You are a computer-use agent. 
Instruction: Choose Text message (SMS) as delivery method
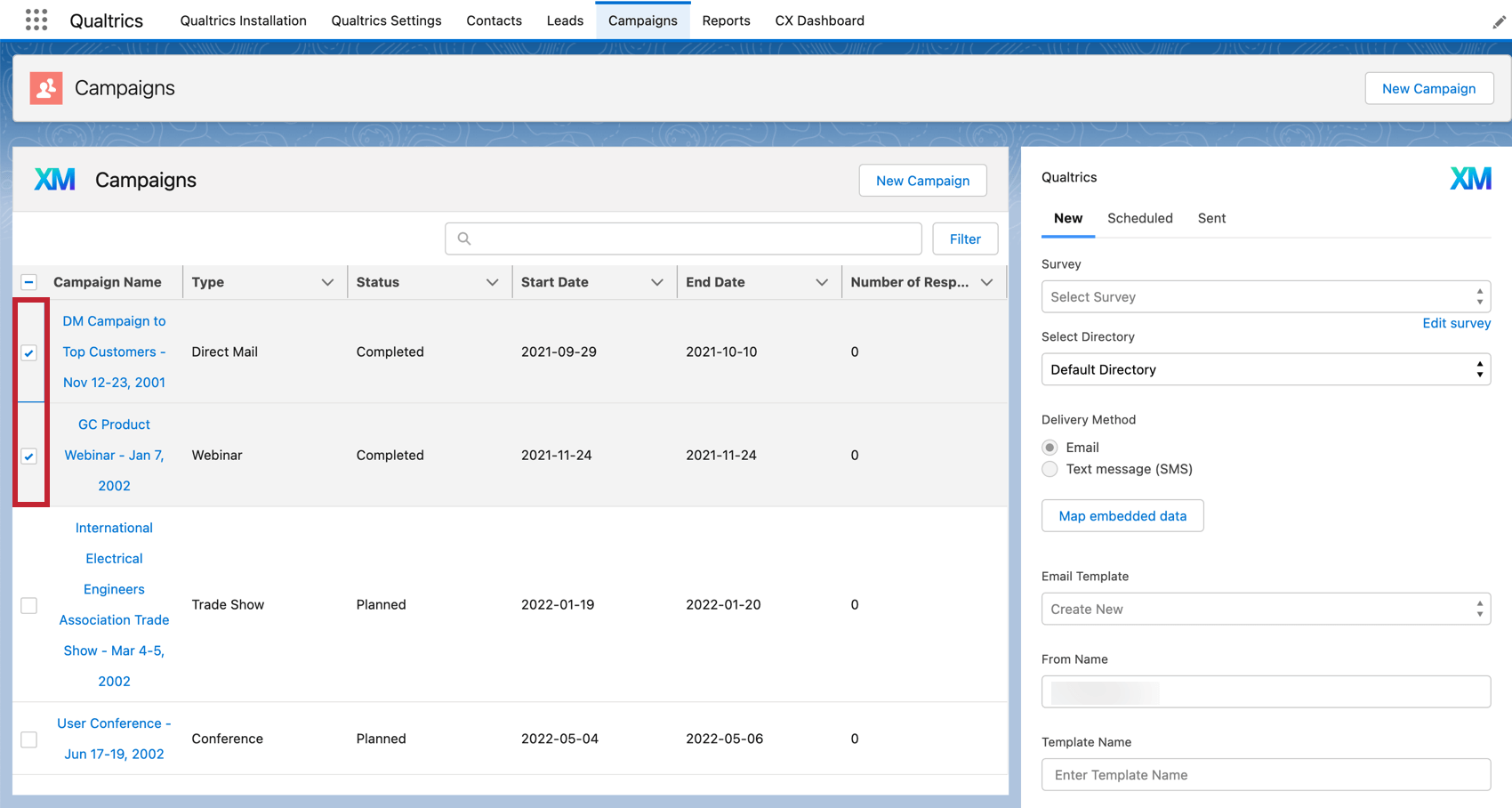(1050, 469)
